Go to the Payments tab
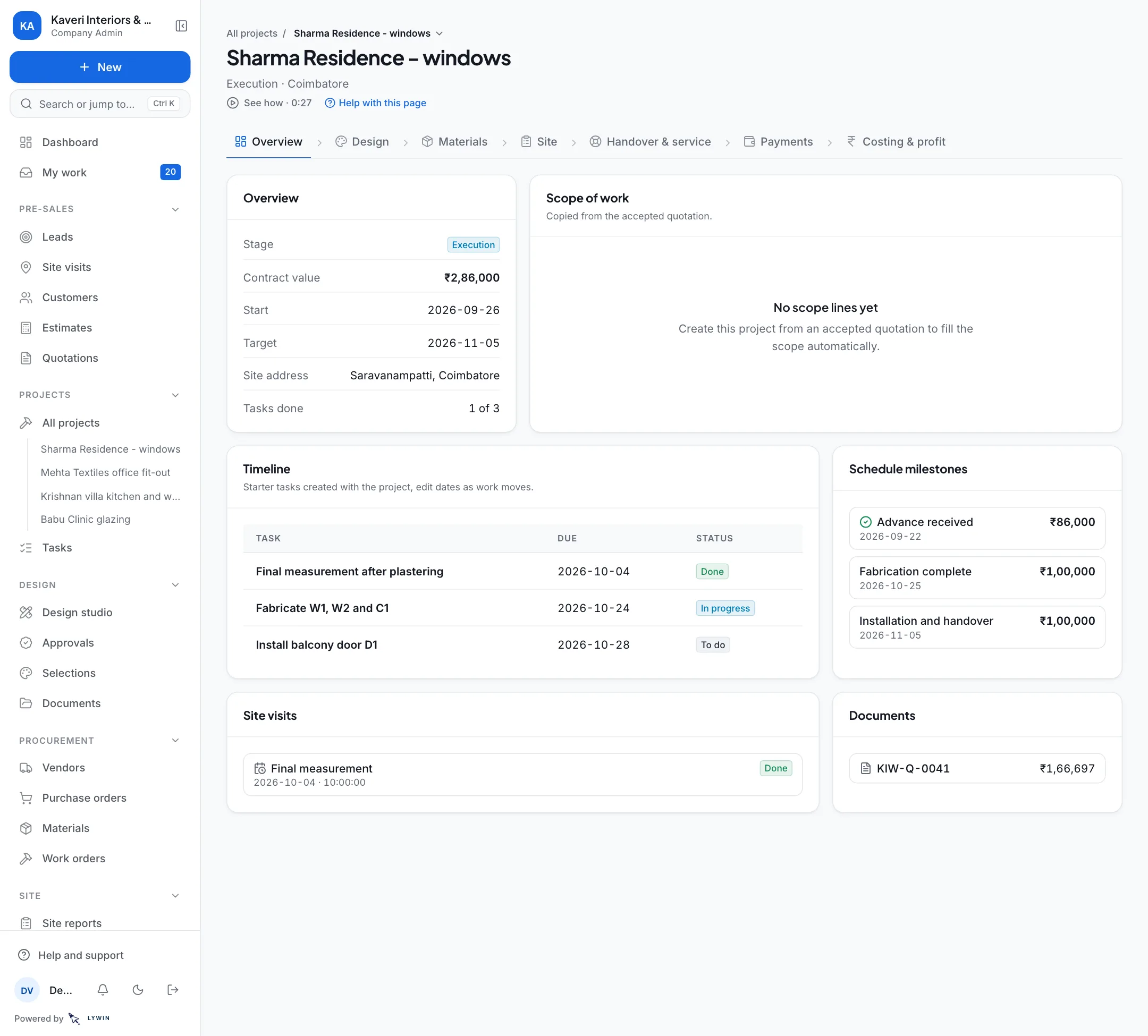This screenshot has width=1148, height=1036. (779, 142)
